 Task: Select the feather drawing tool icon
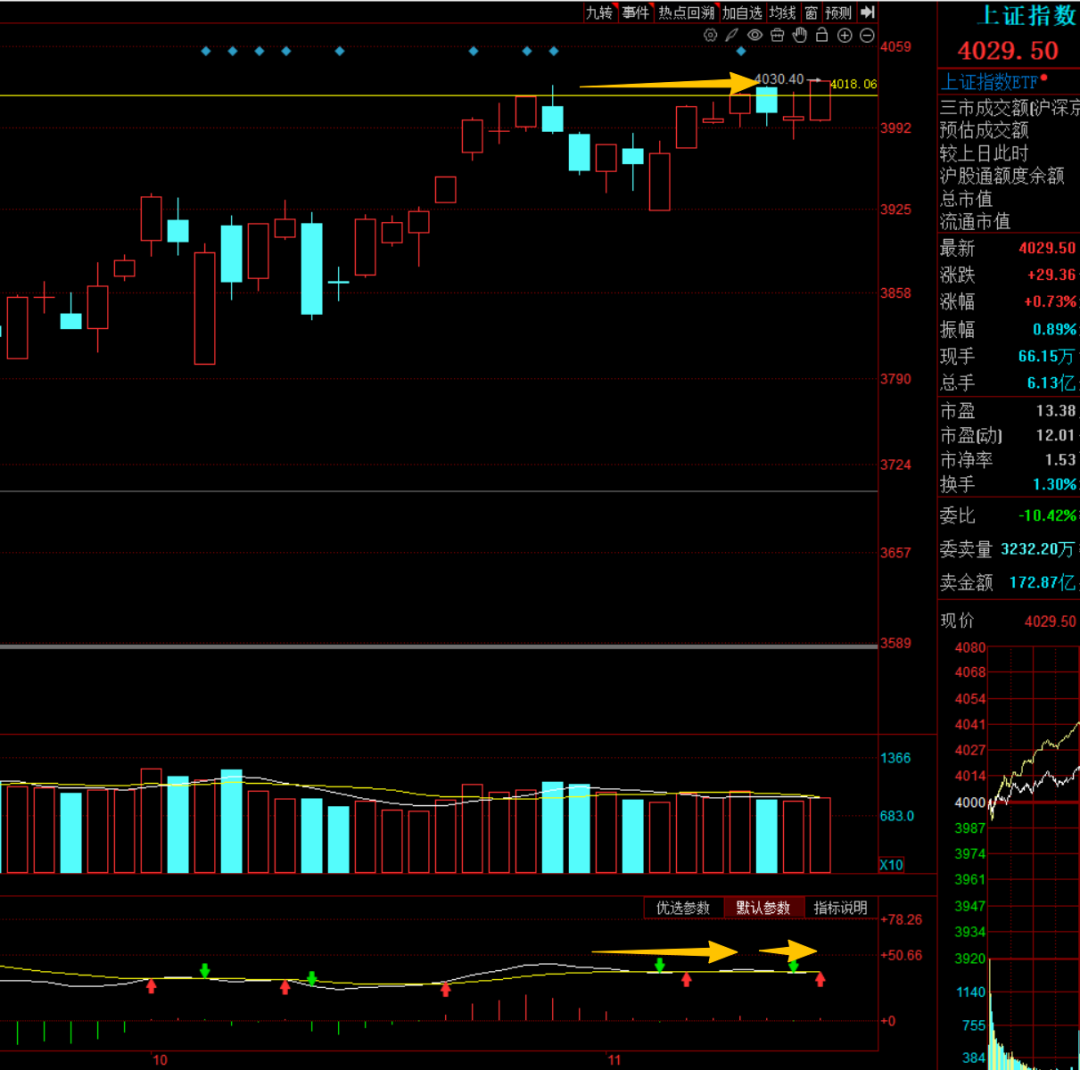click(x=733, y=35)
